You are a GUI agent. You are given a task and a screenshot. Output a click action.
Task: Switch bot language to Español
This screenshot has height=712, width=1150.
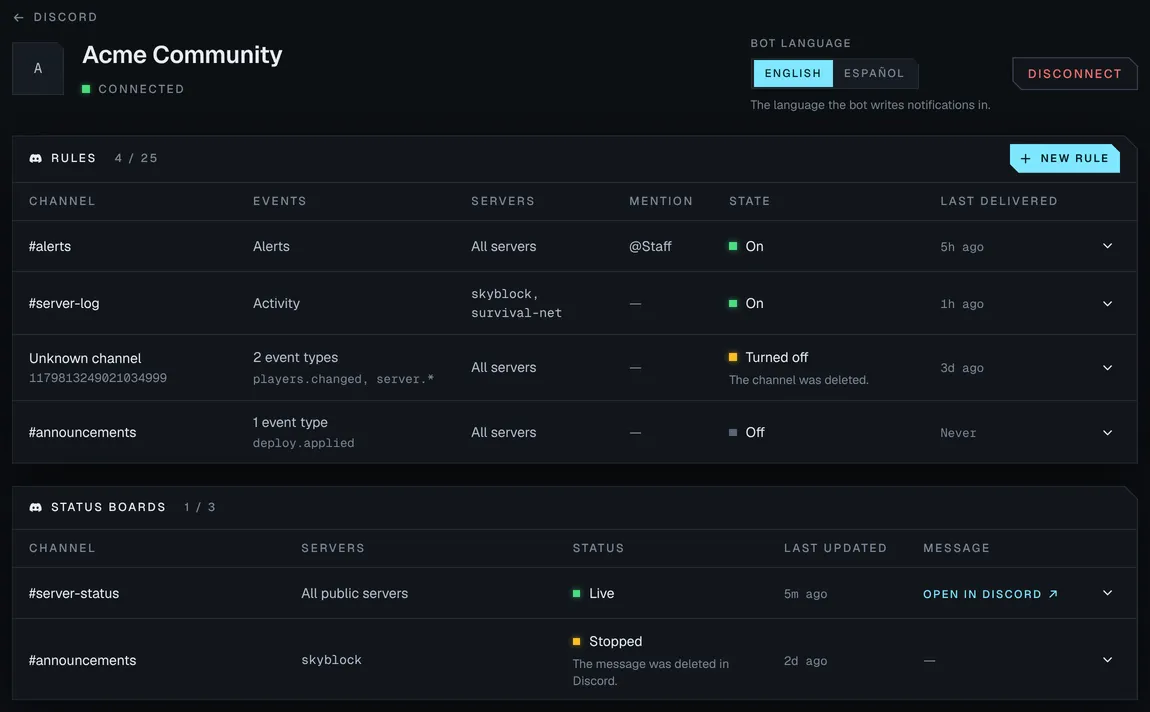[x=874, y=73]
